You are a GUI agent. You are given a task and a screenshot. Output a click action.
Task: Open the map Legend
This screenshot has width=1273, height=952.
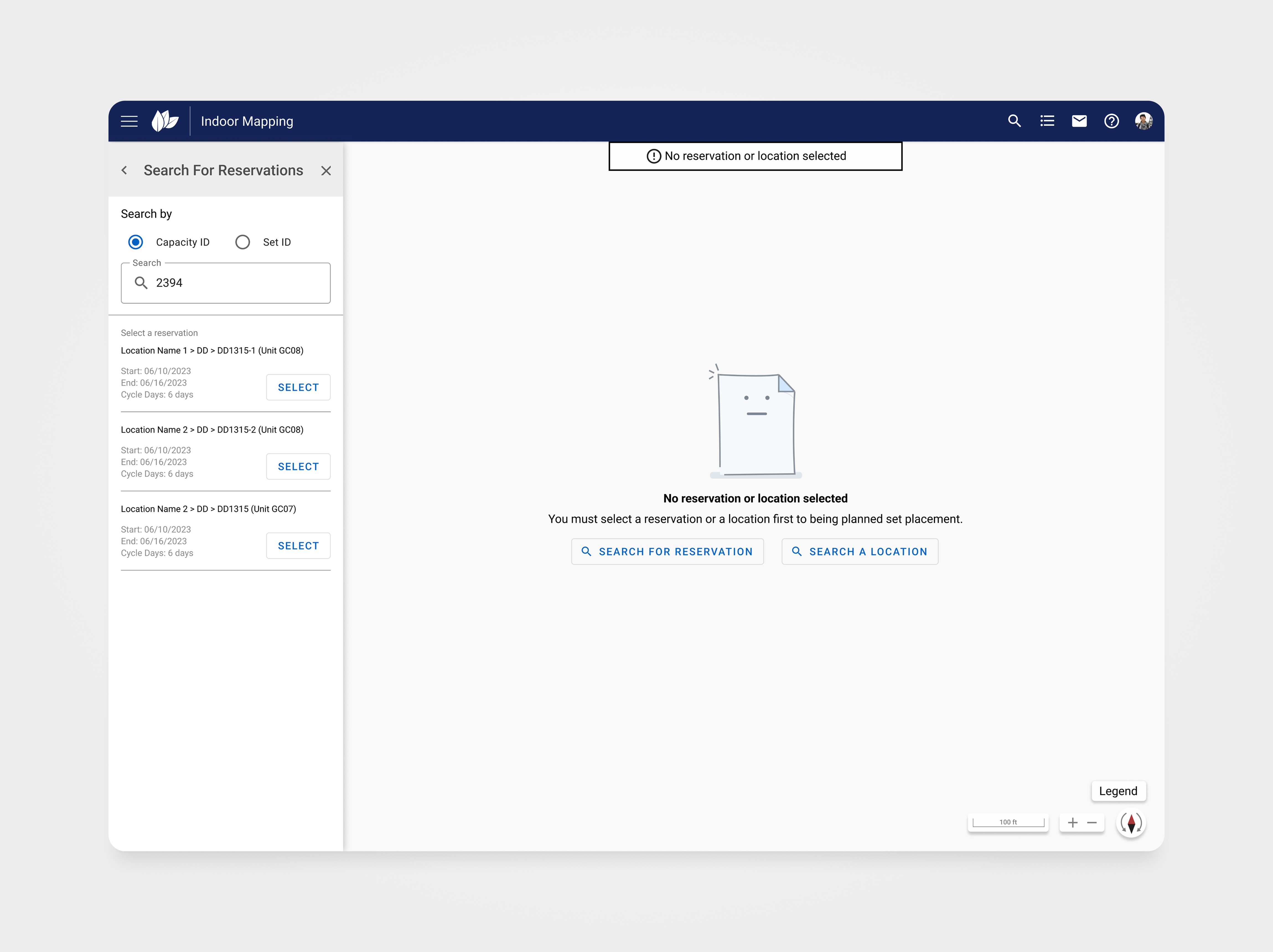click(1118, 791)
